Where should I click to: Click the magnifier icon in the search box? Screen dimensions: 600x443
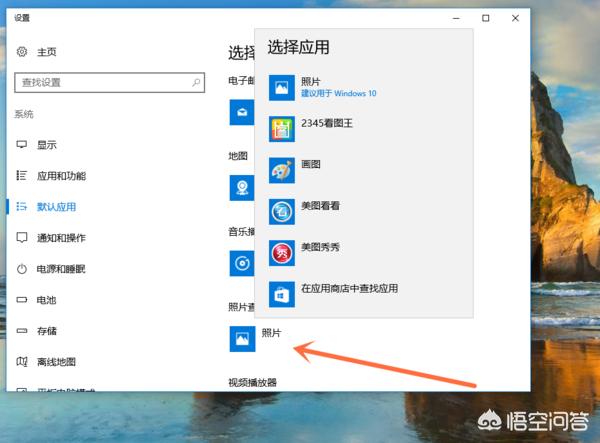tap(196, 82)
